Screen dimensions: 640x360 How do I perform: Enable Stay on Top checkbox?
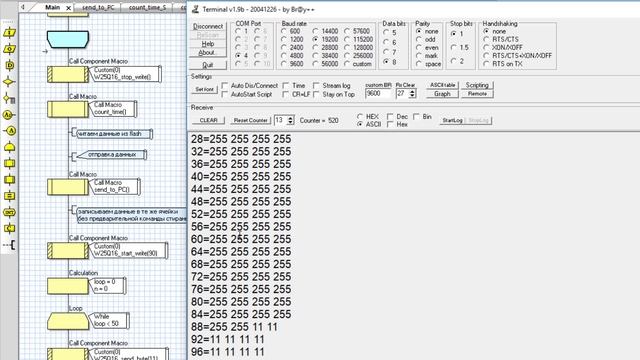[x=316, y=94]
